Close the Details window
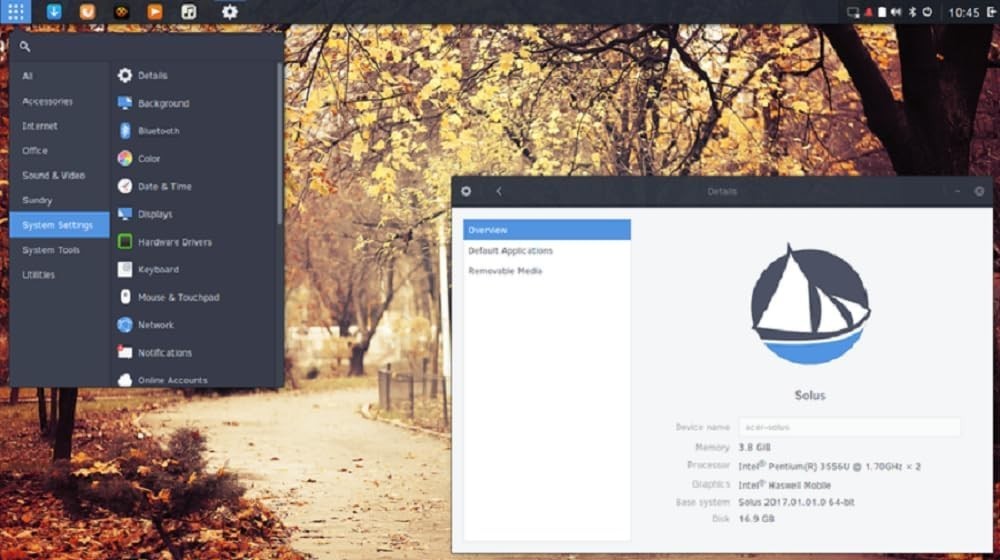The image size is (1000, 560). 979,191
